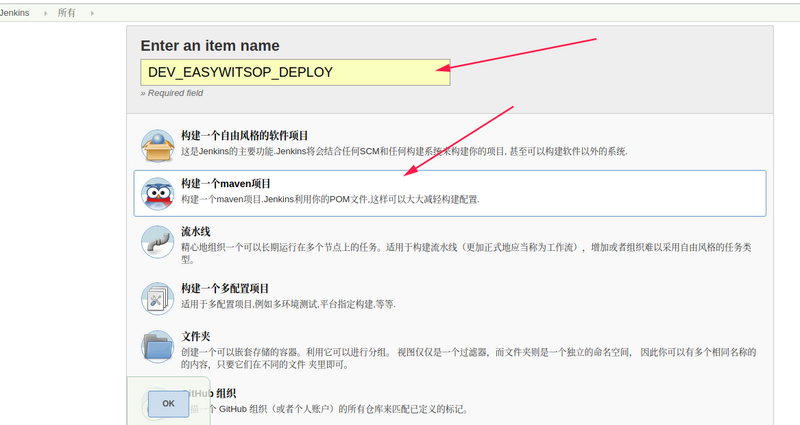Click the multi-configuration description text
This screenshot has height=425, width=800.
pos(288,305)
